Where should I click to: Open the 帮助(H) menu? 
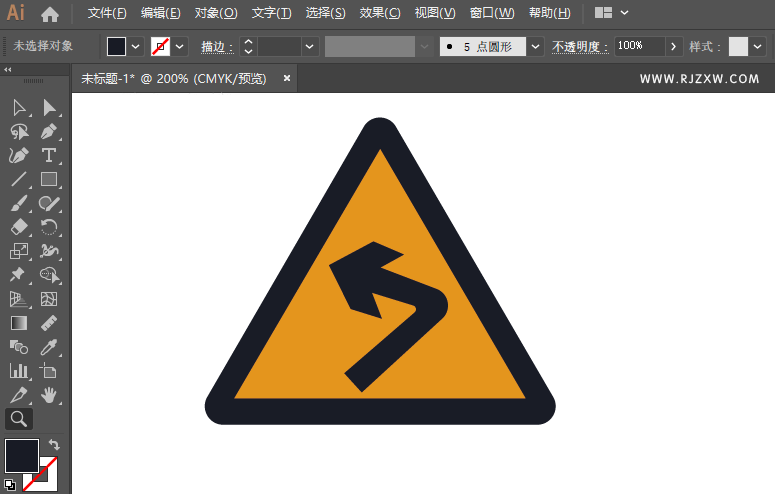550,13
